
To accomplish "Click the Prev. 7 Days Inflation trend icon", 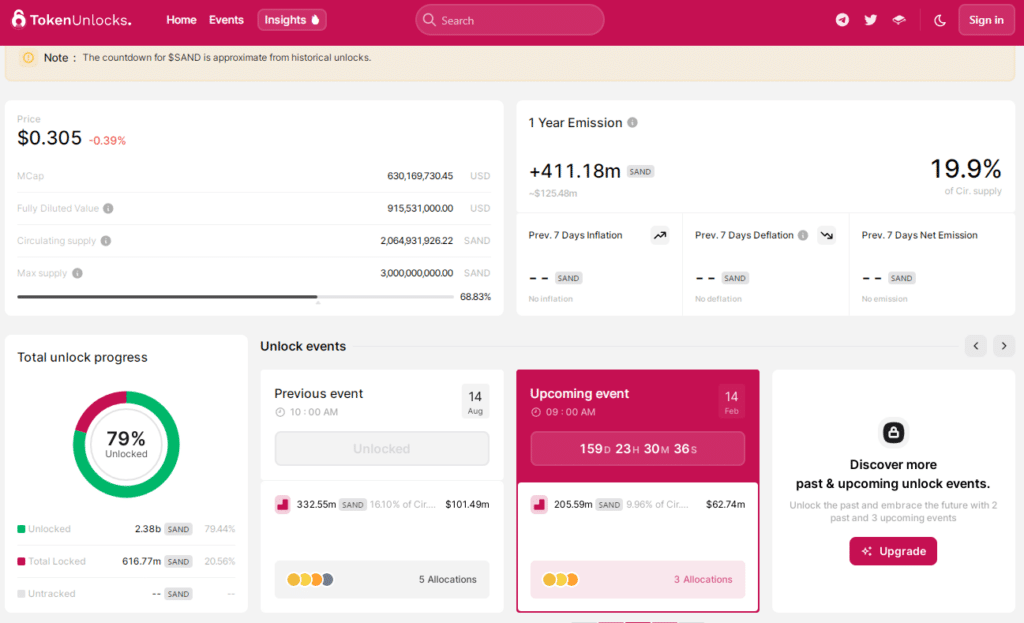I will click(x=660, y=235).
